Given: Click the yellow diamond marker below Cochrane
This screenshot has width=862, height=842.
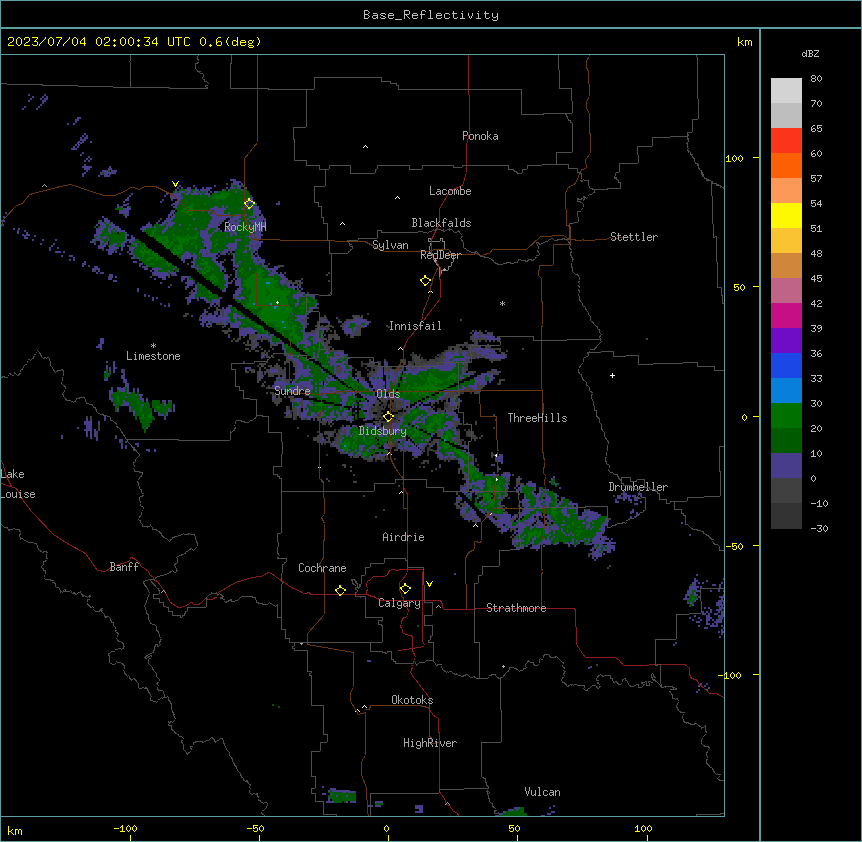Looking at the screenshot, I should pos(340,590).
